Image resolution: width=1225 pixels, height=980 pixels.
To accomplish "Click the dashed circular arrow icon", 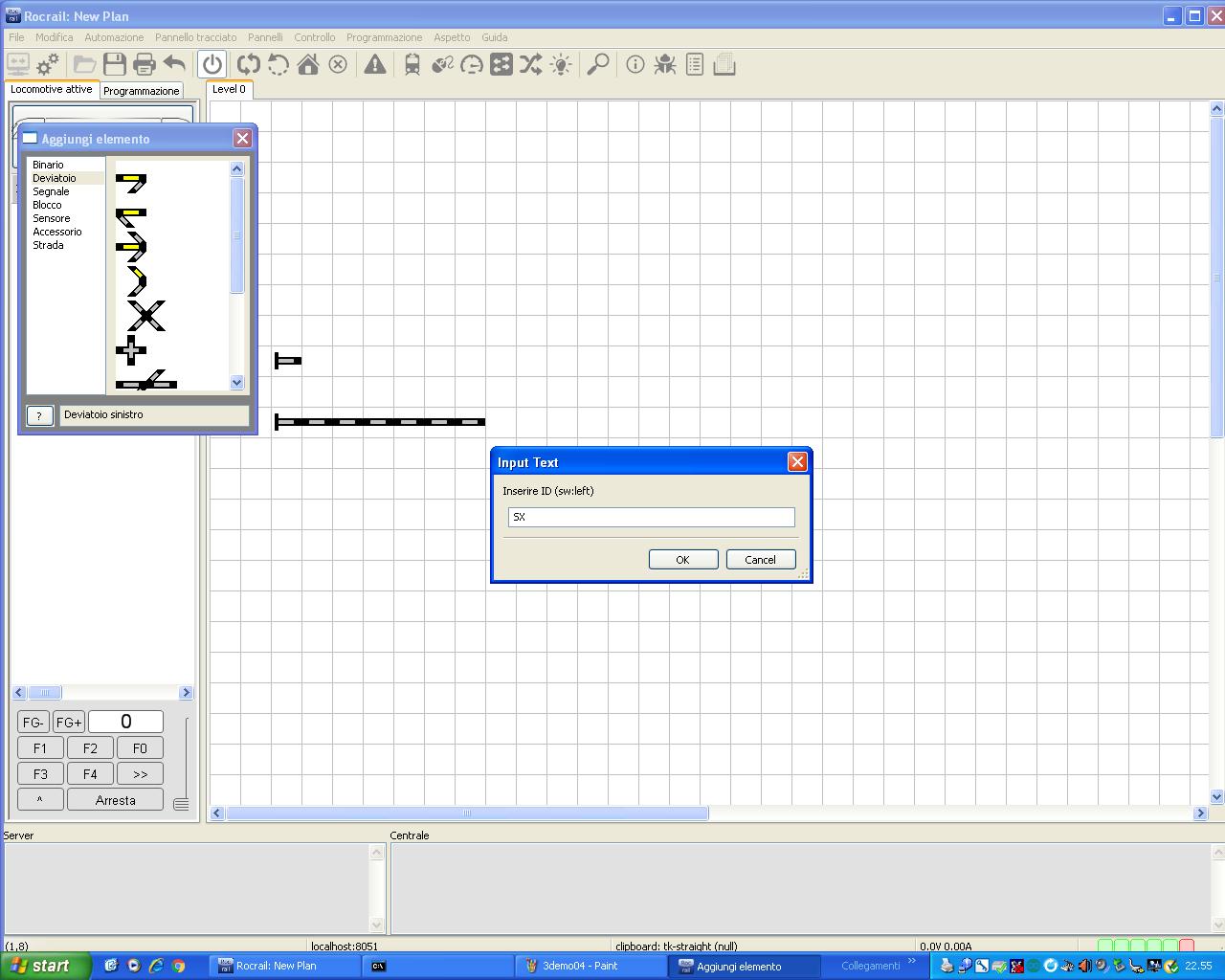I will click(278, 65).
